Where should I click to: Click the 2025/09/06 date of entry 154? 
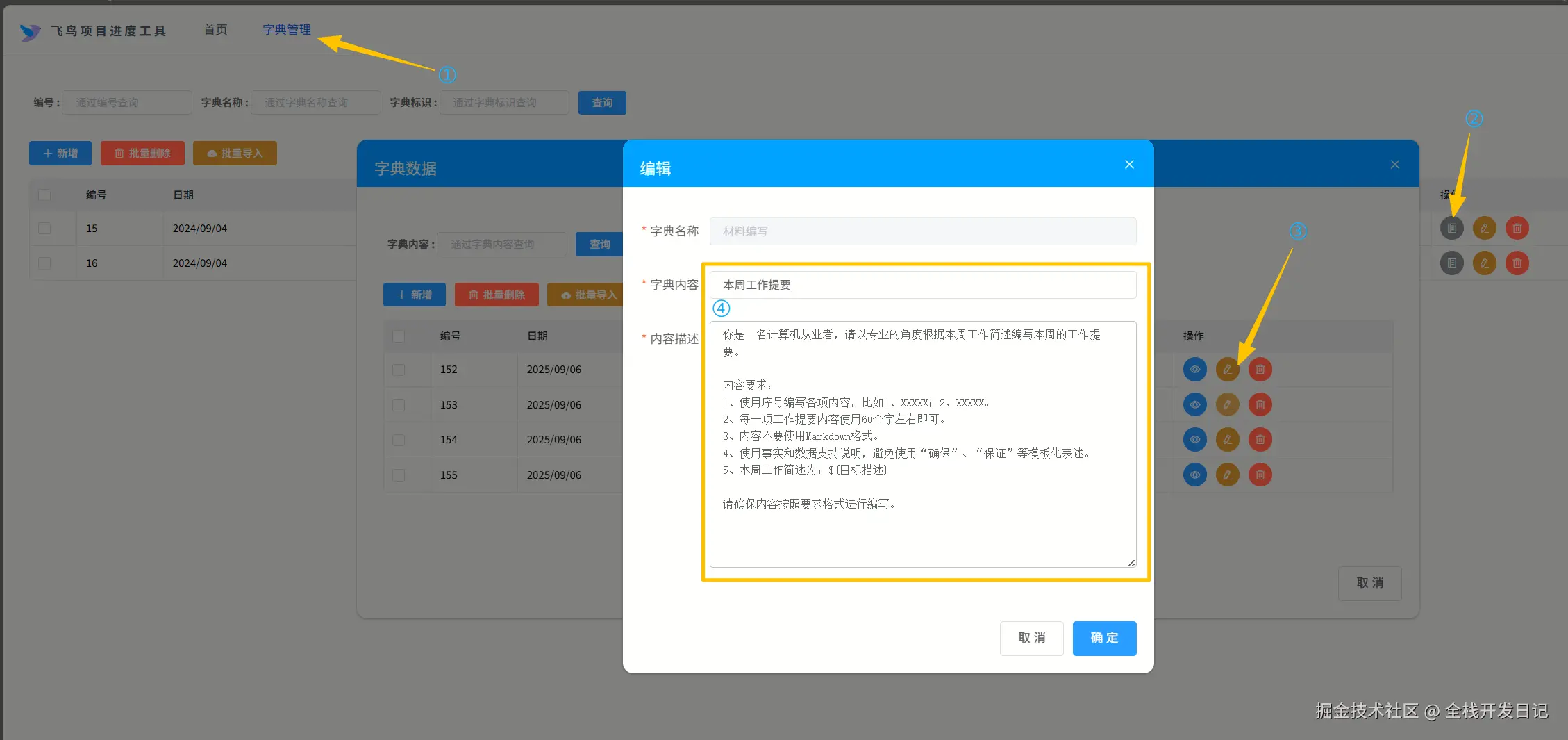point(554,439)
